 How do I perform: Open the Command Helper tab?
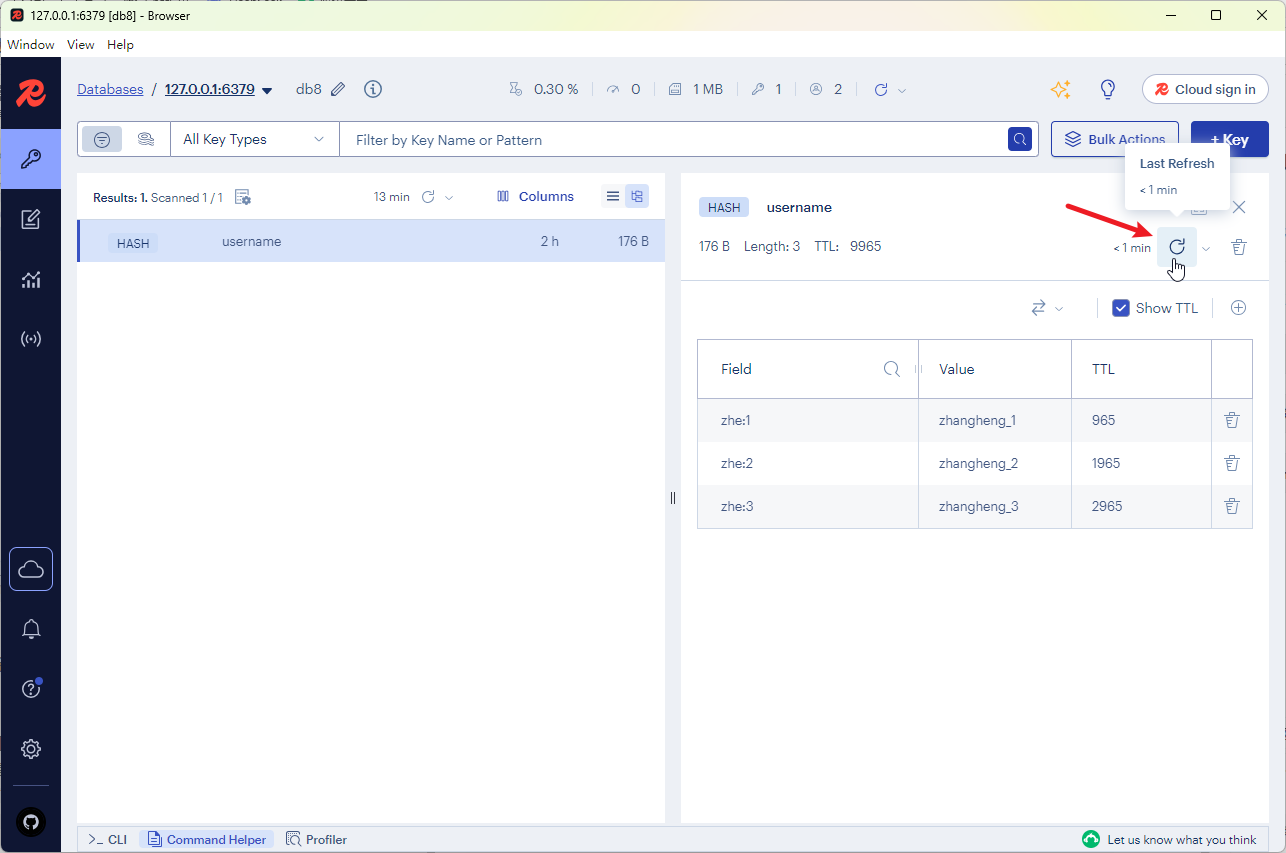(208, 840)
